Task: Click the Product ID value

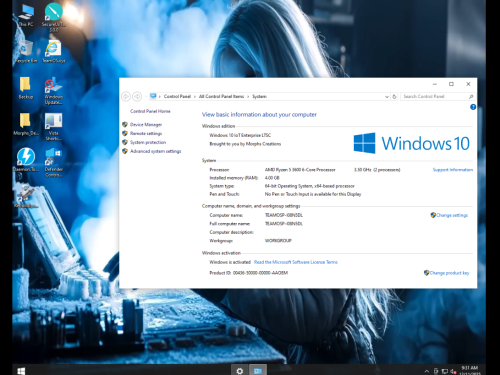Action: coord(260,273)
